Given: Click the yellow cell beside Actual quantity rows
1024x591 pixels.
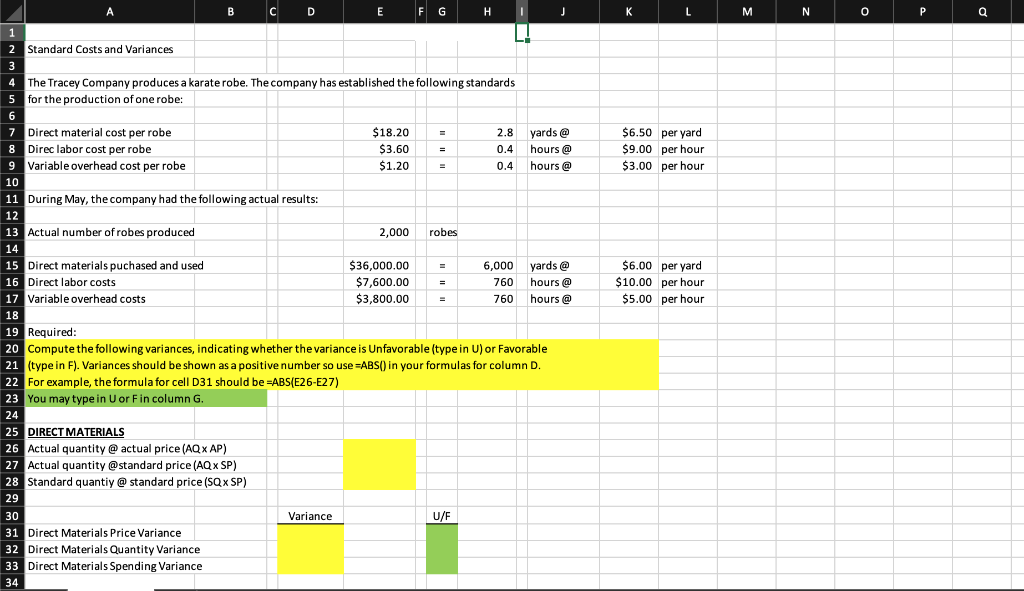Looking at the screenshot, I should [380, 465].
